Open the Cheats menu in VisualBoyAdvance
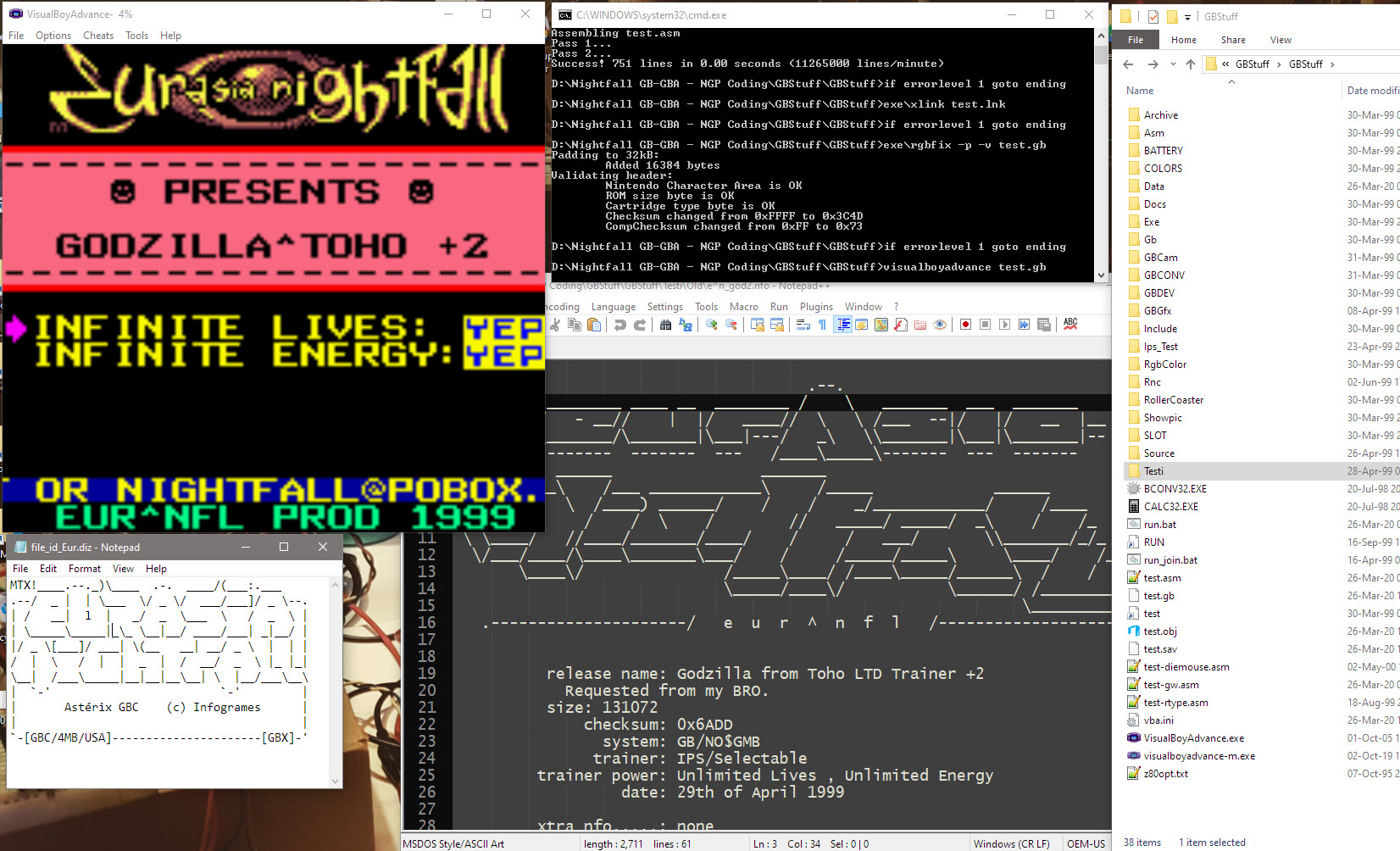 (x=98, y=36)
